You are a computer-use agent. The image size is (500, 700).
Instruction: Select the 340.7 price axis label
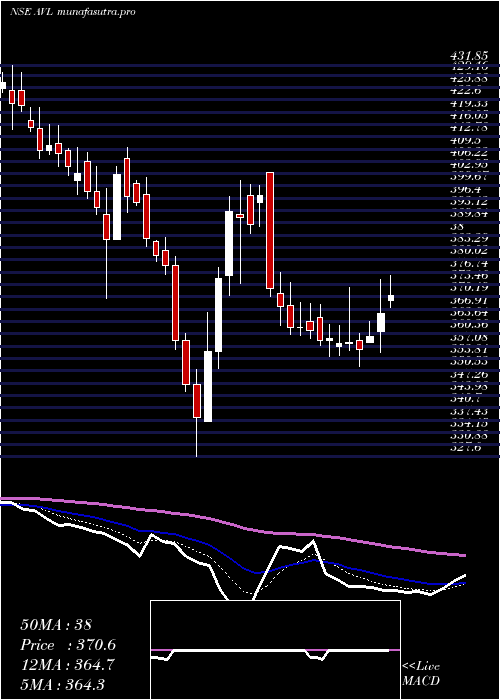click(466, 398)
